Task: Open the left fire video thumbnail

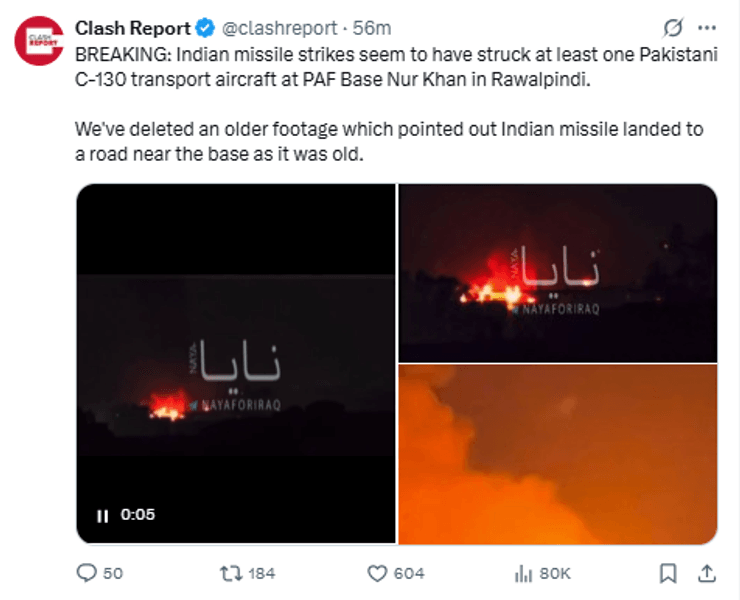Action: [236, 364]
